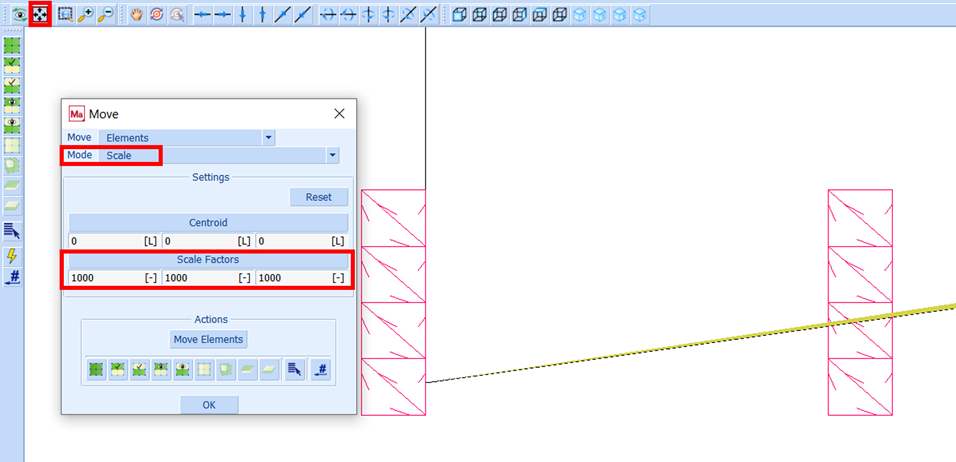The image size is (956, 462).
Task: Select the zoom window tool in top toolbar
Action: [x=65, y=15]
